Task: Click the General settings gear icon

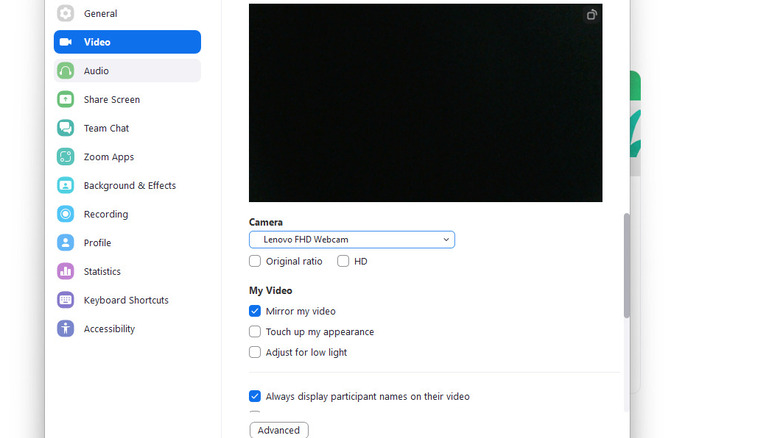Action: coord(65,13)
